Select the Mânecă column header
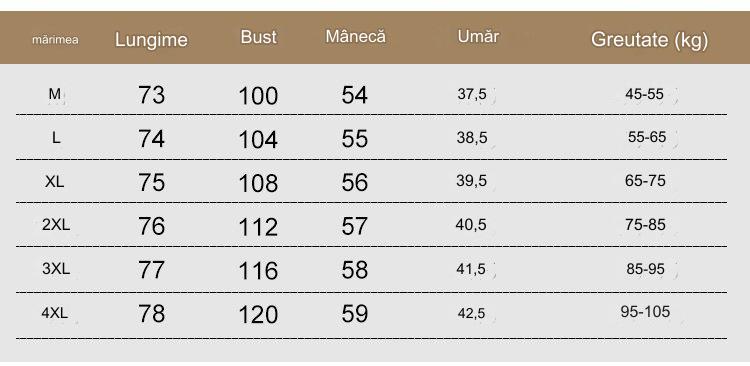 [355, 36]
